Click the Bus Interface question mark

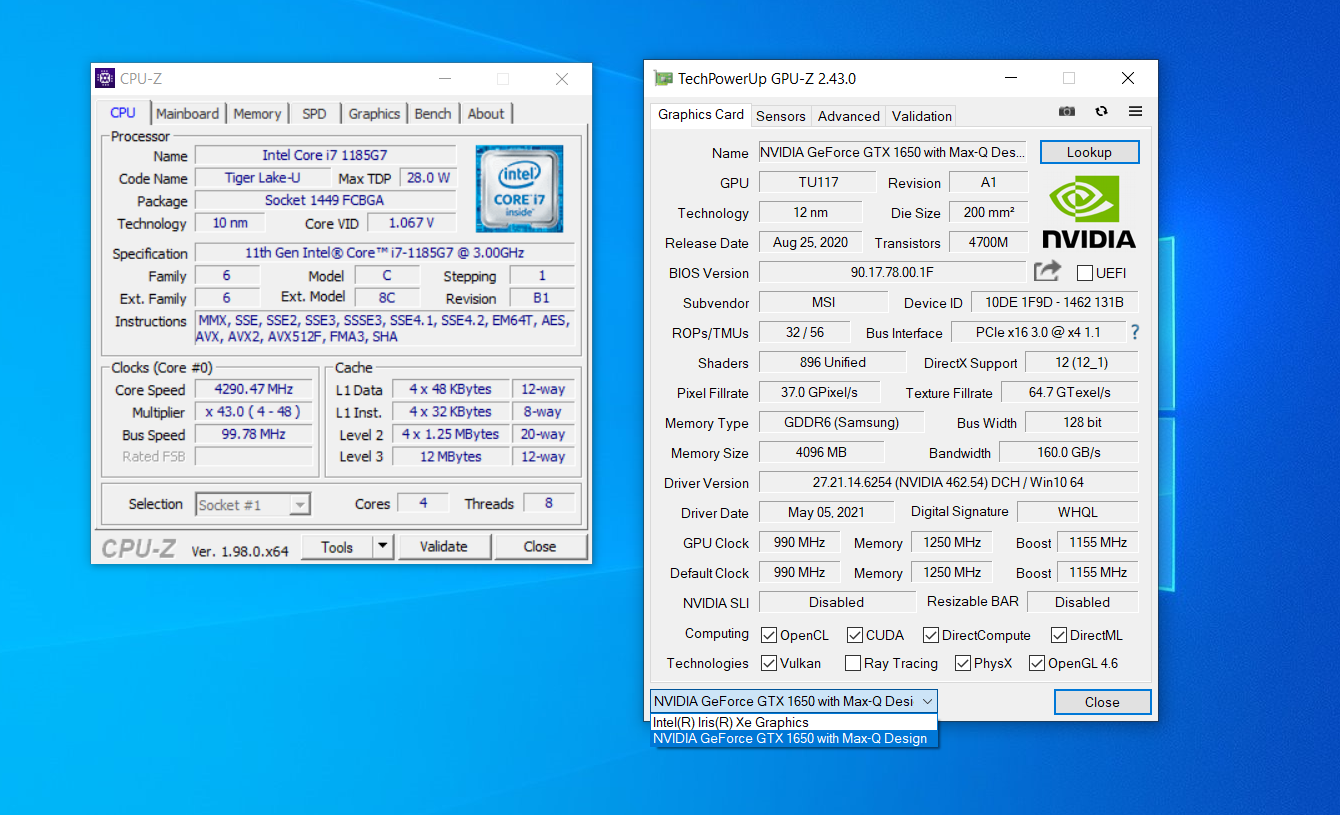pyautogui.click(x=1134, y=332)
